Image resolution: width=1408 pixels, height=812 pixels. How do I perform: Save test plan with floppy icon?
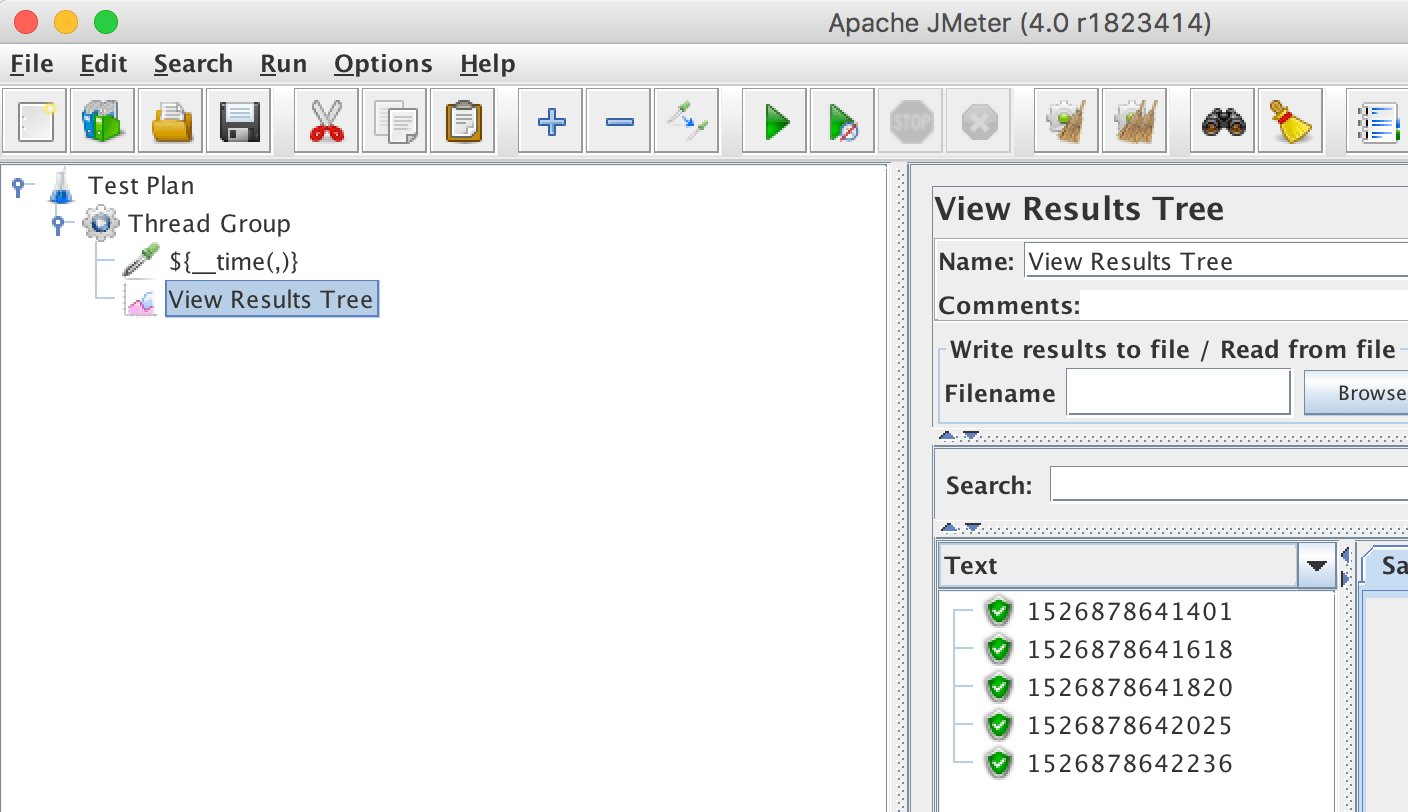(239, 121)
